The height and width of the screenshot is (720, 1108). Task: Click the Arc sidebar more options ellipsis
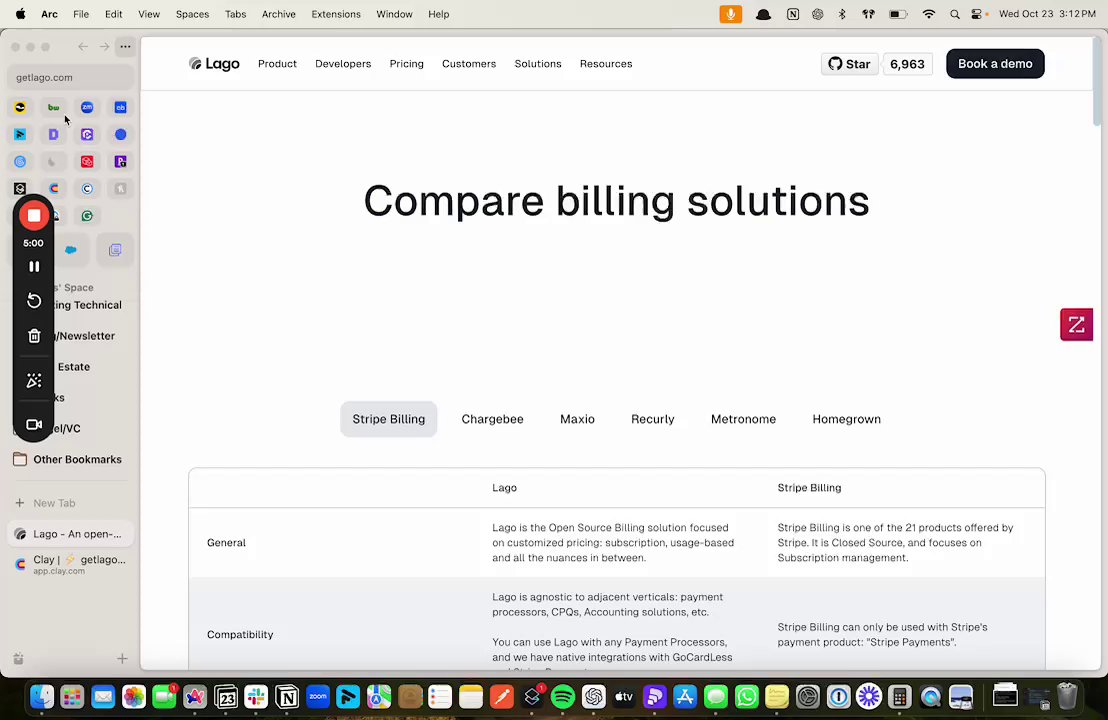pyautogui.click(x=125, y=47)
